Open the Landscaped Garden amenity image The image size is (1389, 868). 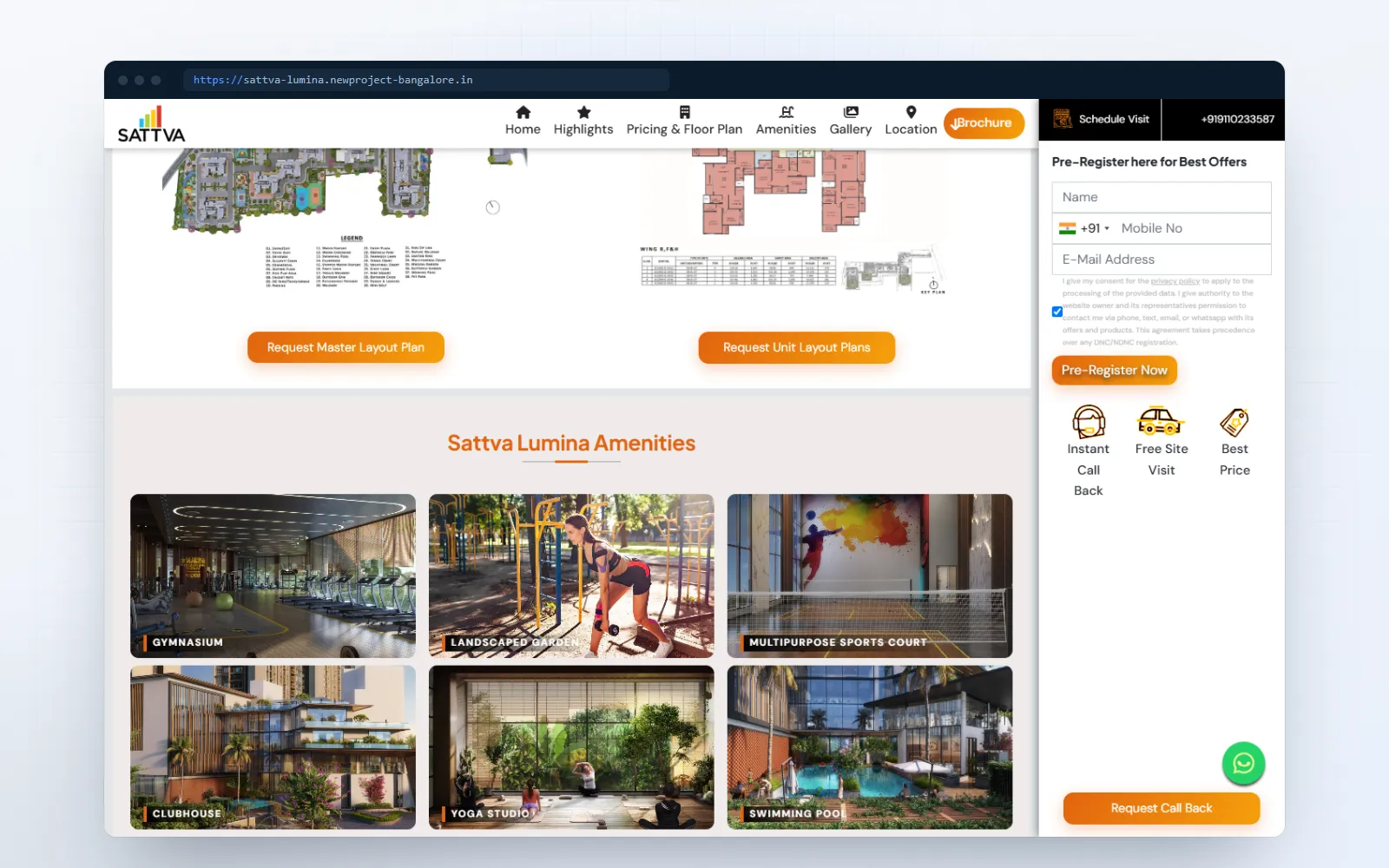pyautogui.click(x=571, y=575)
